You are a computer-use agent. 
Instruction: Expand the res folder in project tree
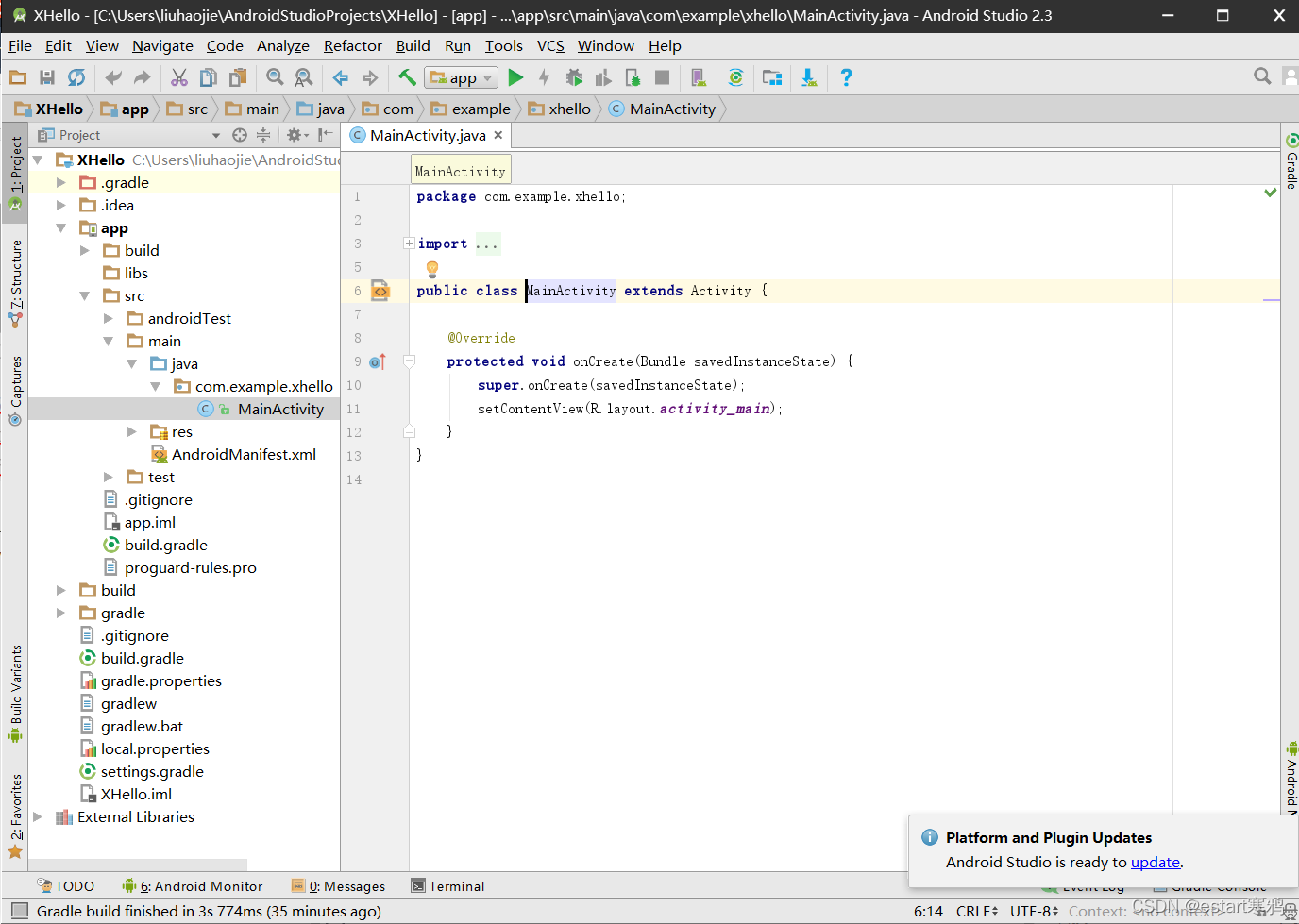tap(132, 432)
